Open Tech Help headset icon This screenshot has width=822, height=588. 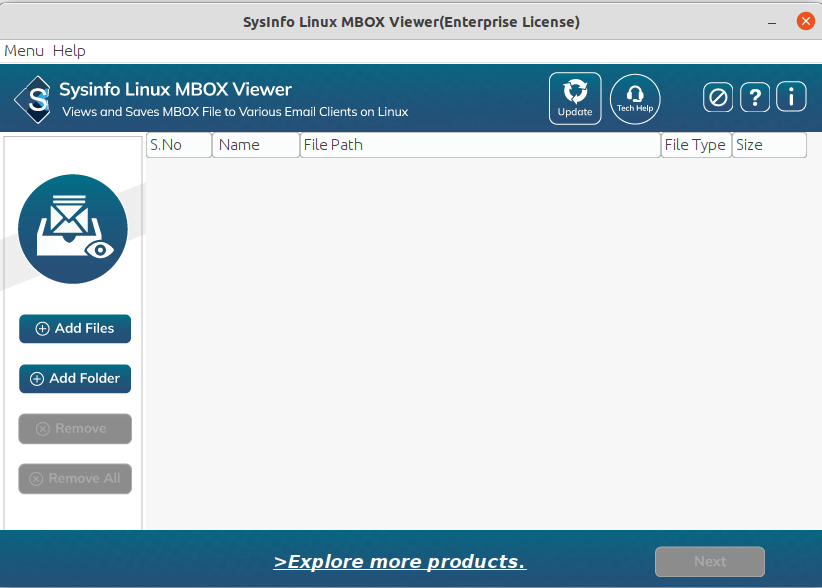coord(635,99)
